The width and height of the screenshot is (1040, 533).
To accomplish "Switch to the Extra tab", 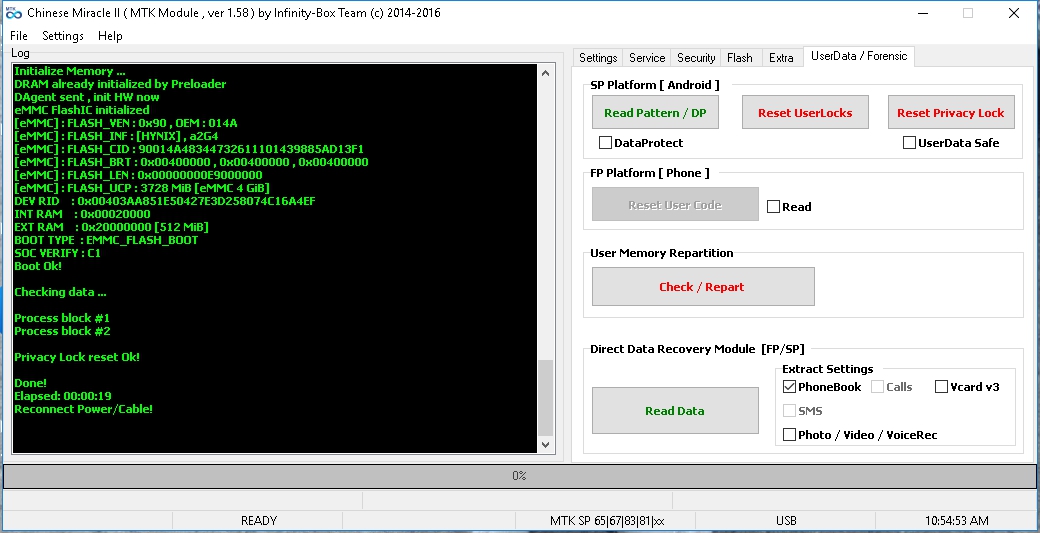I will (781, 58).
